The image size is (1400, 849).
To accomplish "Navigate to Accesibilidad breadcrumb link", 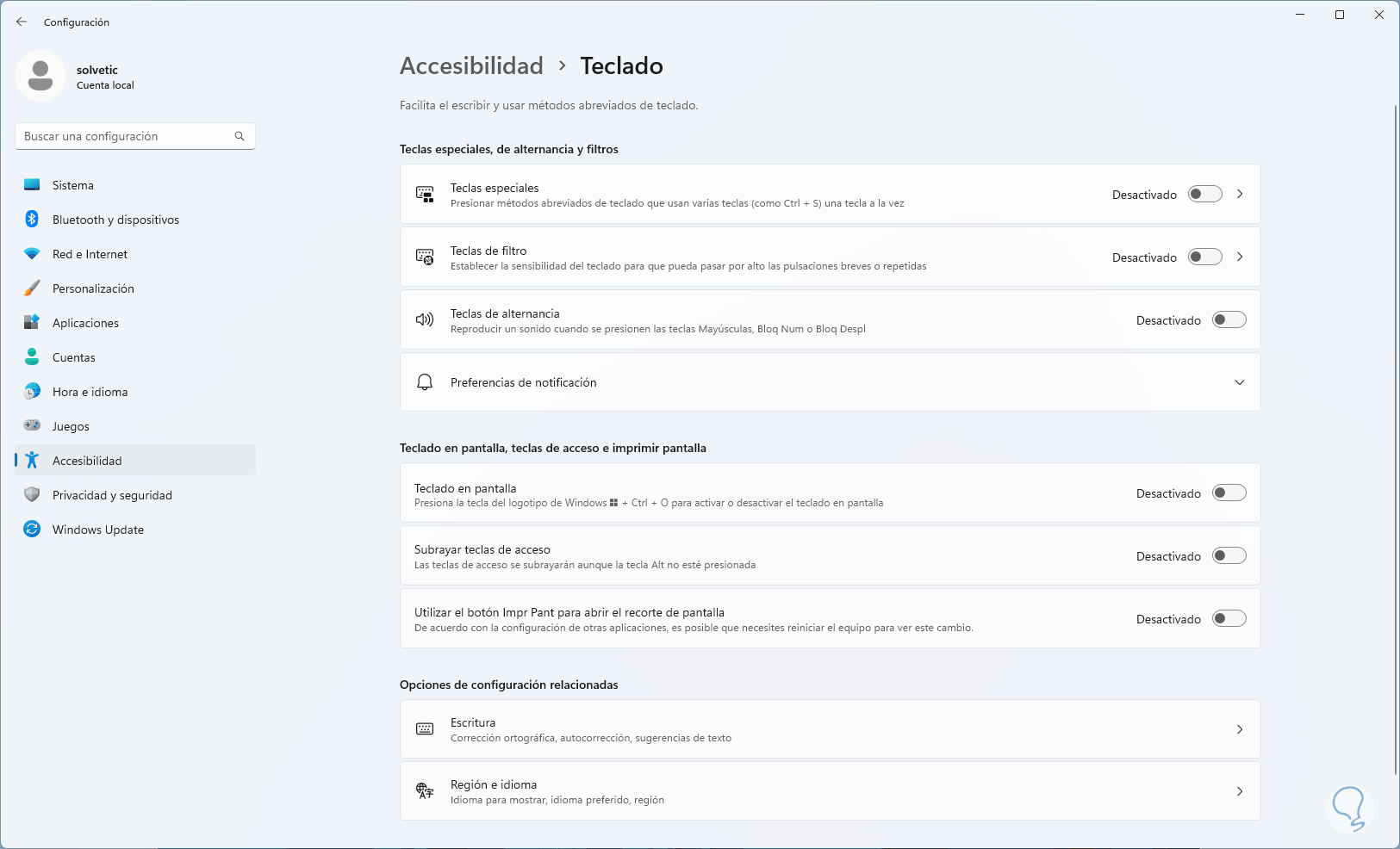I will coord(471,66).
